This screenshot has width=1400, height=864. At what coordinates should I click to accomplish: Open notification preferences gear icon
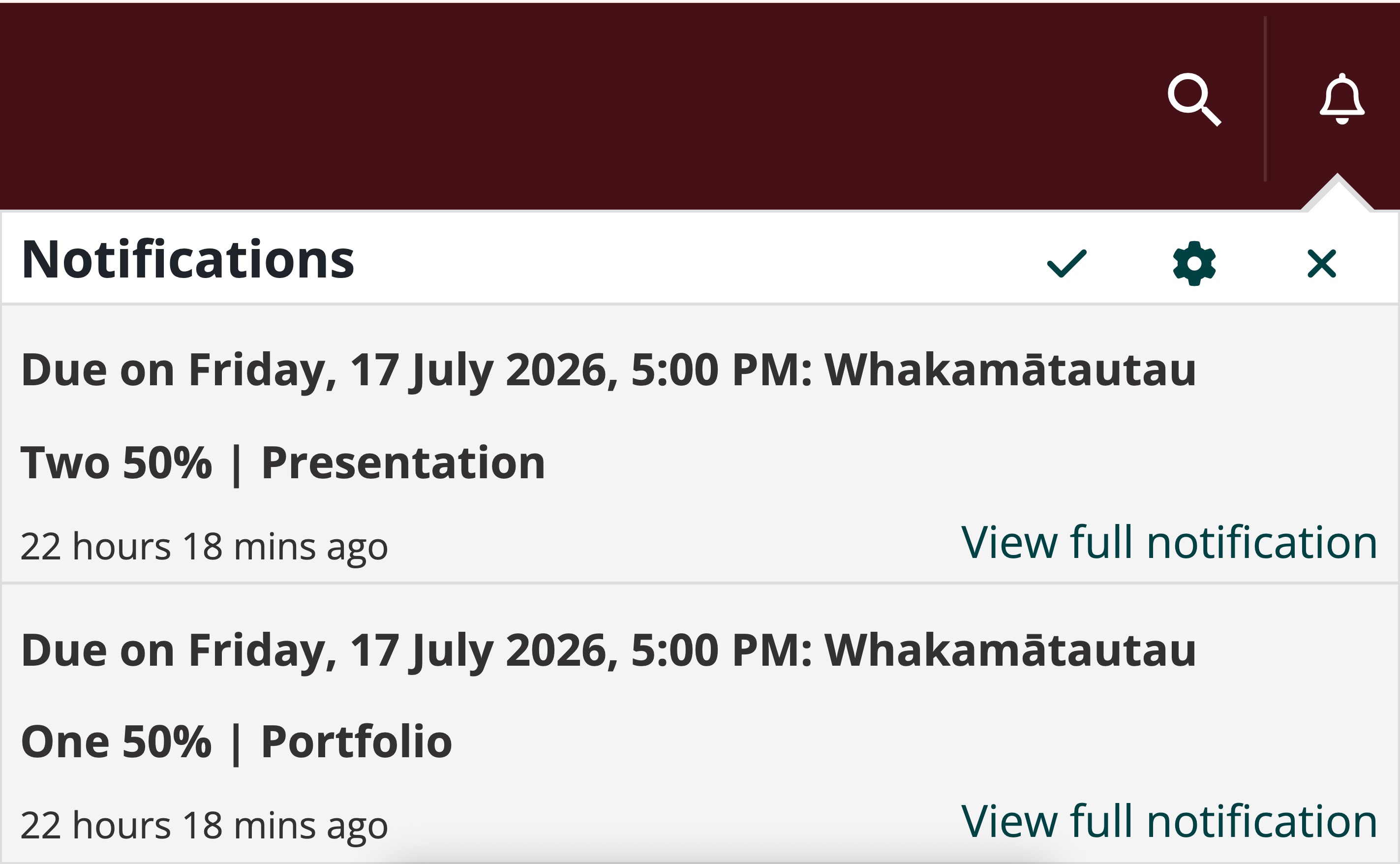coord(1194,263)
